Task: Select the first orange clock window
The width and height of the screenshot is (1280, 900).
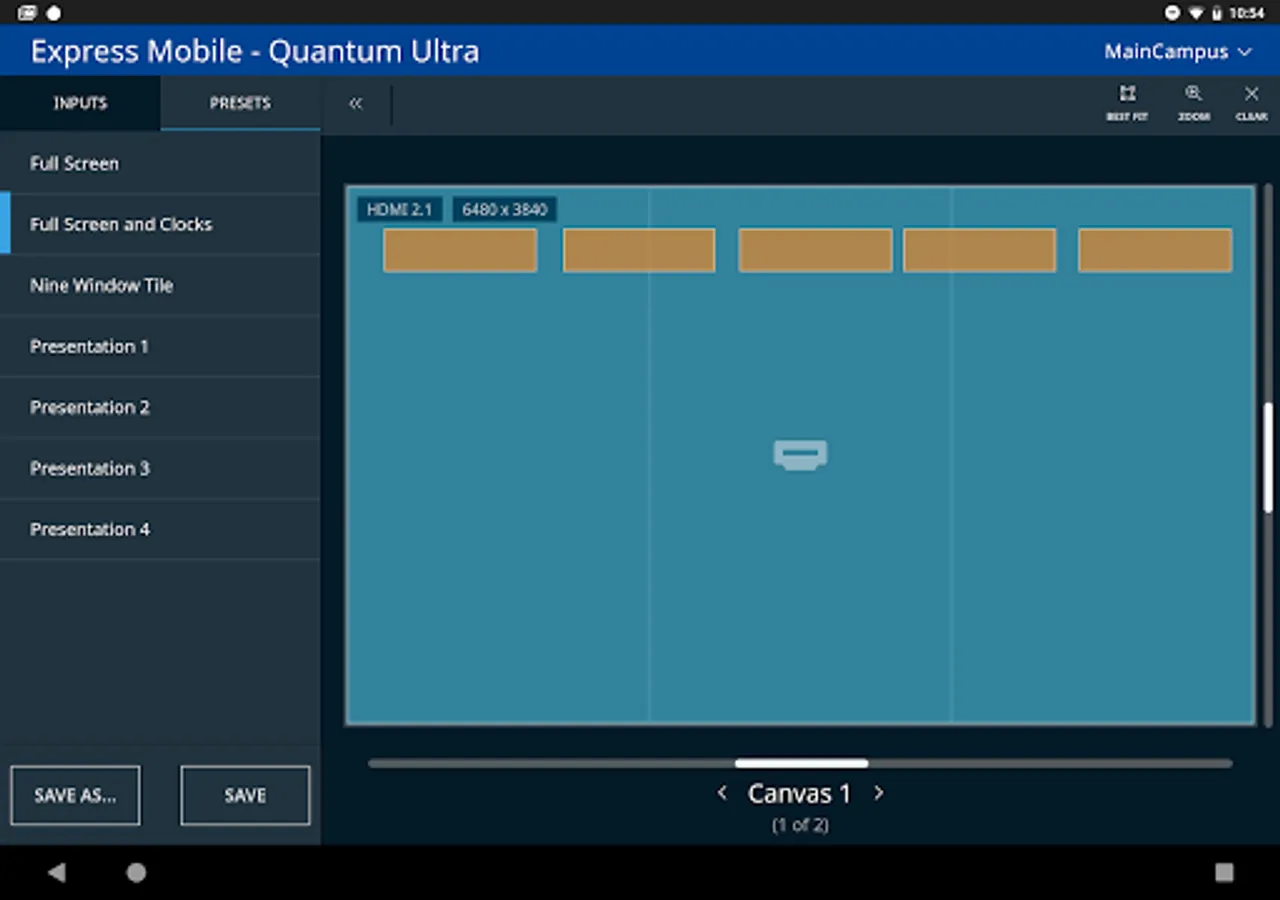Action: [x=460, y=250]
